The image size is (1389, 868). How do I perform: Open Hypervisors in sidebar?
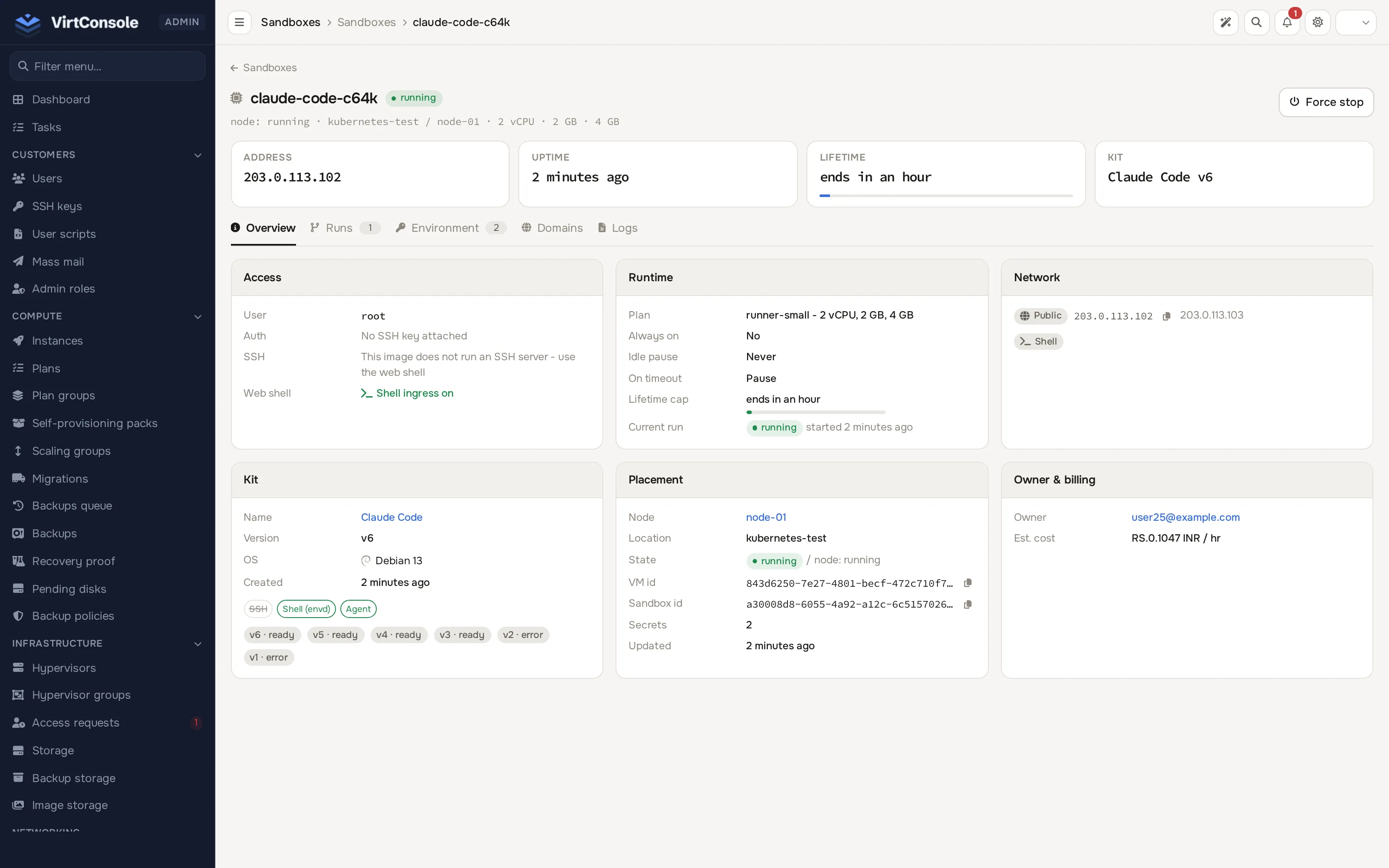pyautogui.click(x=107, y=667)
